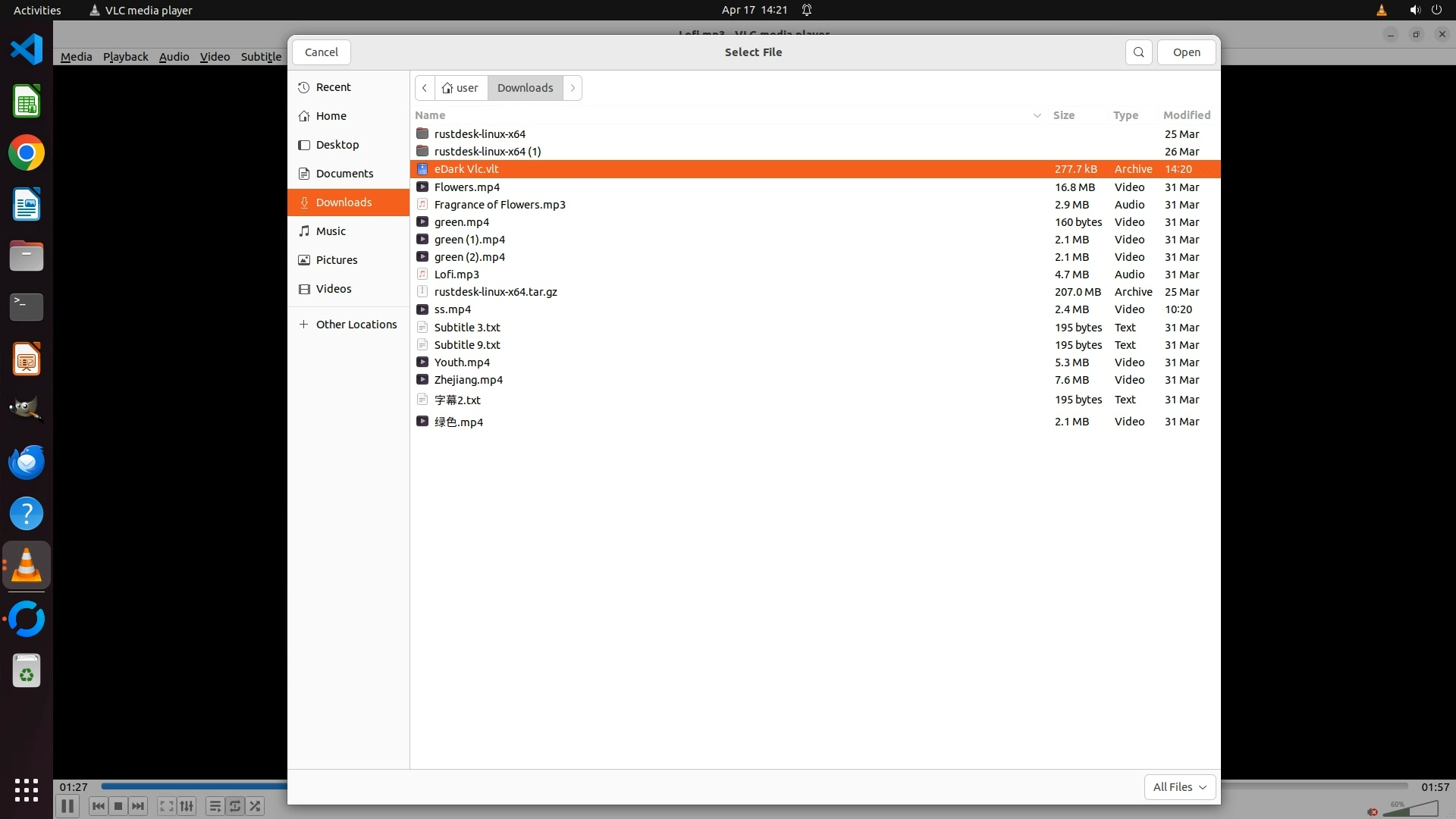
Task: Select the Lofi.mp3 audio file
Action: point(456,275)
